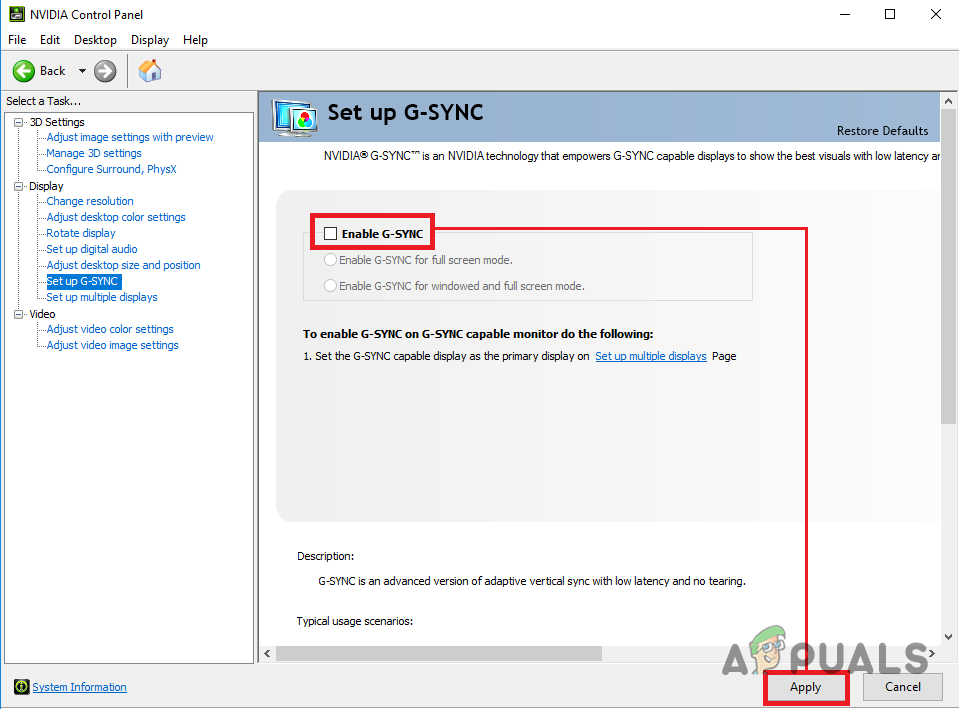Click the gray forward navigation arrow icon
The height and width of the screenshot is (709, 959).
tap(104, 71)
